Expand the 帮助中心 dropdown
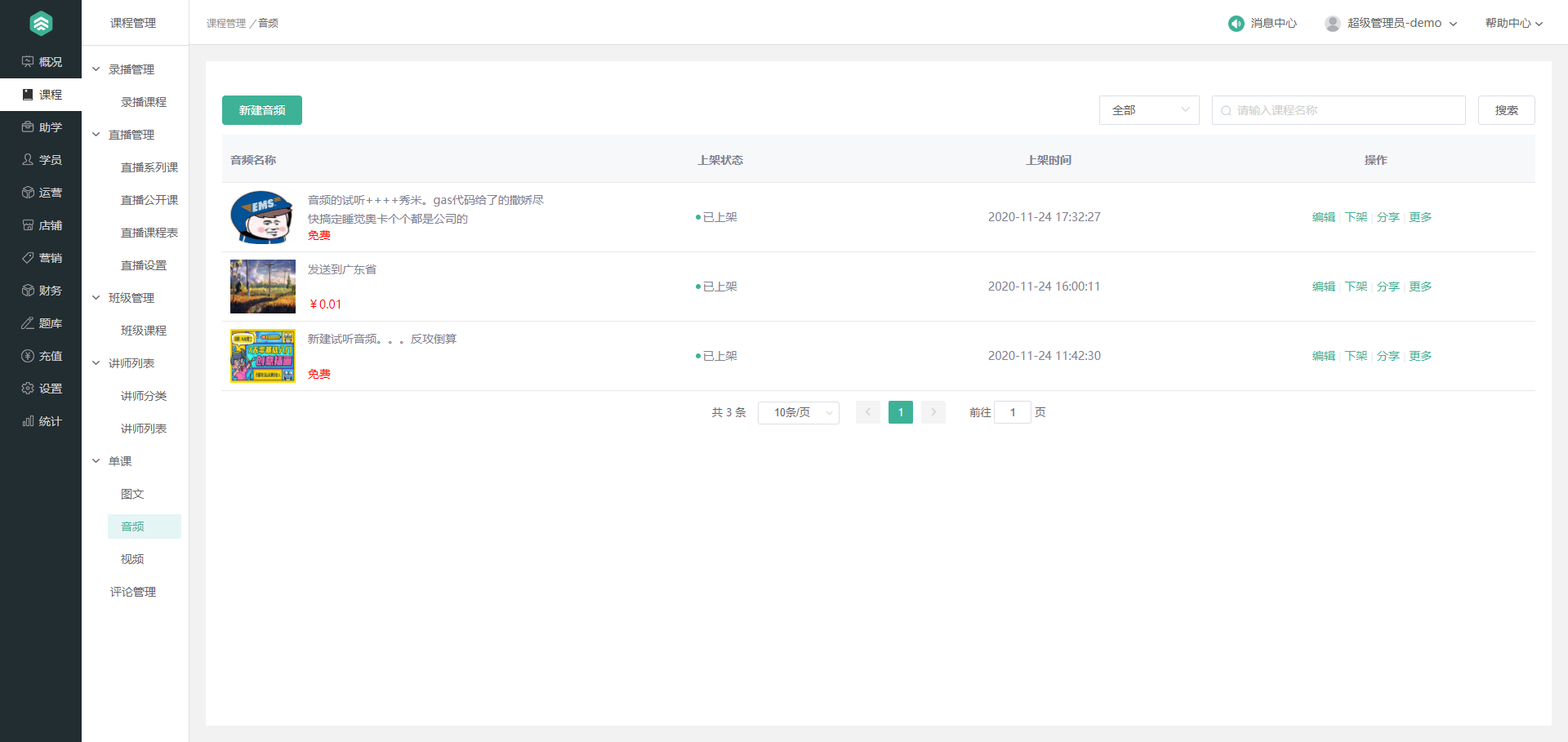Screen dimensions: 1568x742 click(x=1513, y=24)
